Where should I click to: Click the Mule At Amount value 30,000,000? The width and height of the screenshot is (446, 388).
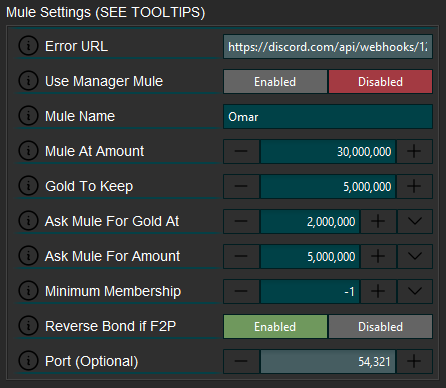pyautogui.click(x=328, y=151)
